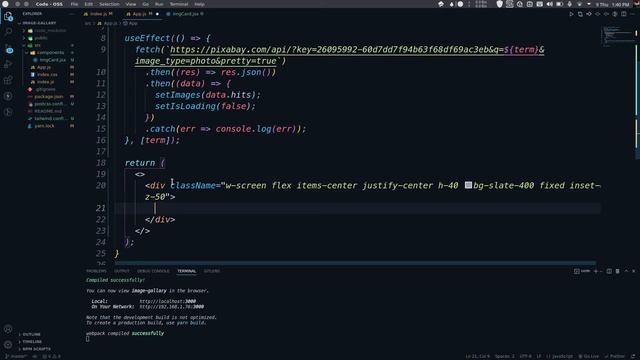Viewport: 640px width, 360px height.
Task: Open the View menu
Action: [x=131, y=4]
